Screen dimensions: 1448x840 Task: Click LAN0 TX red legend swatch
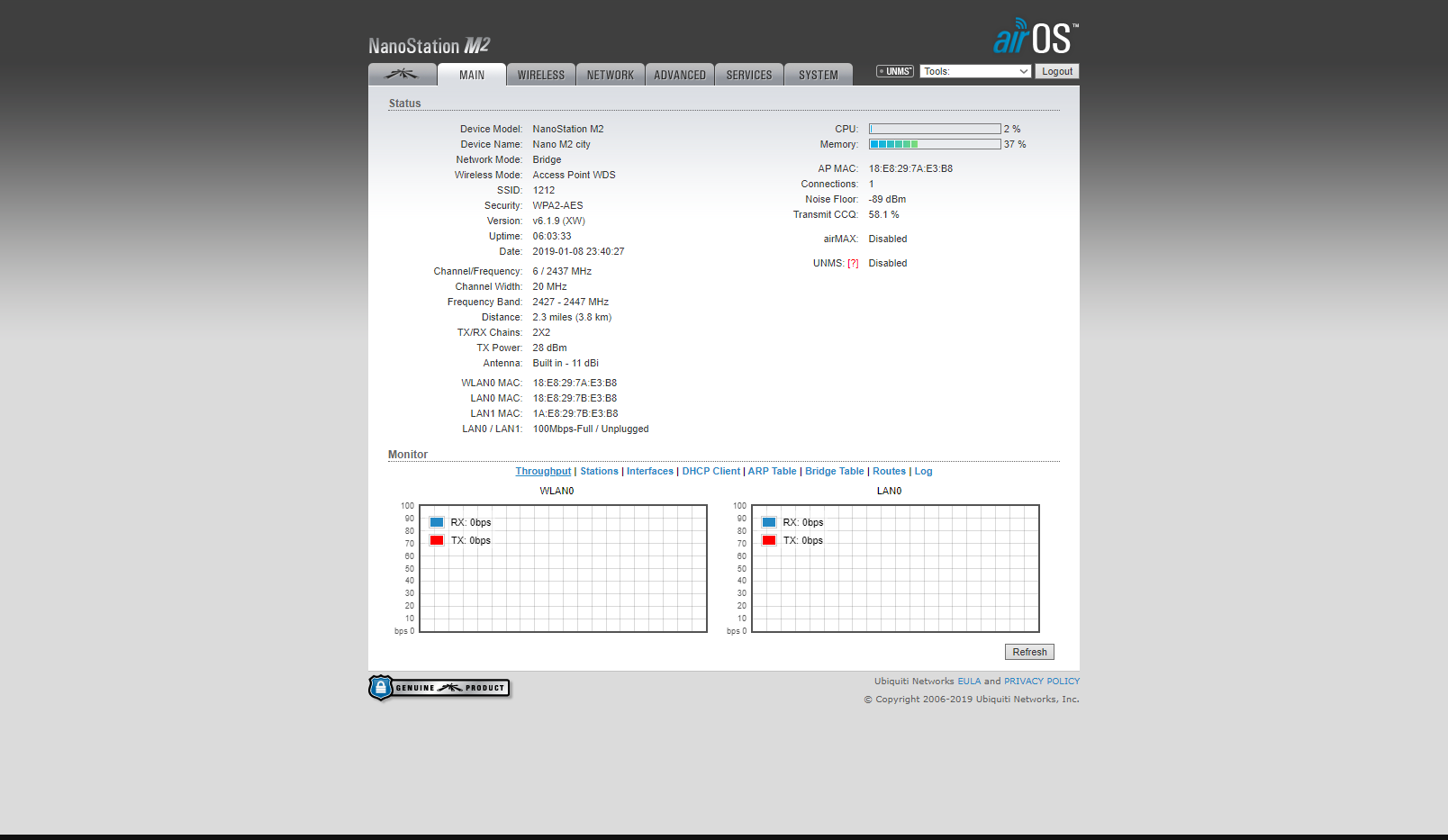[769, 540]
